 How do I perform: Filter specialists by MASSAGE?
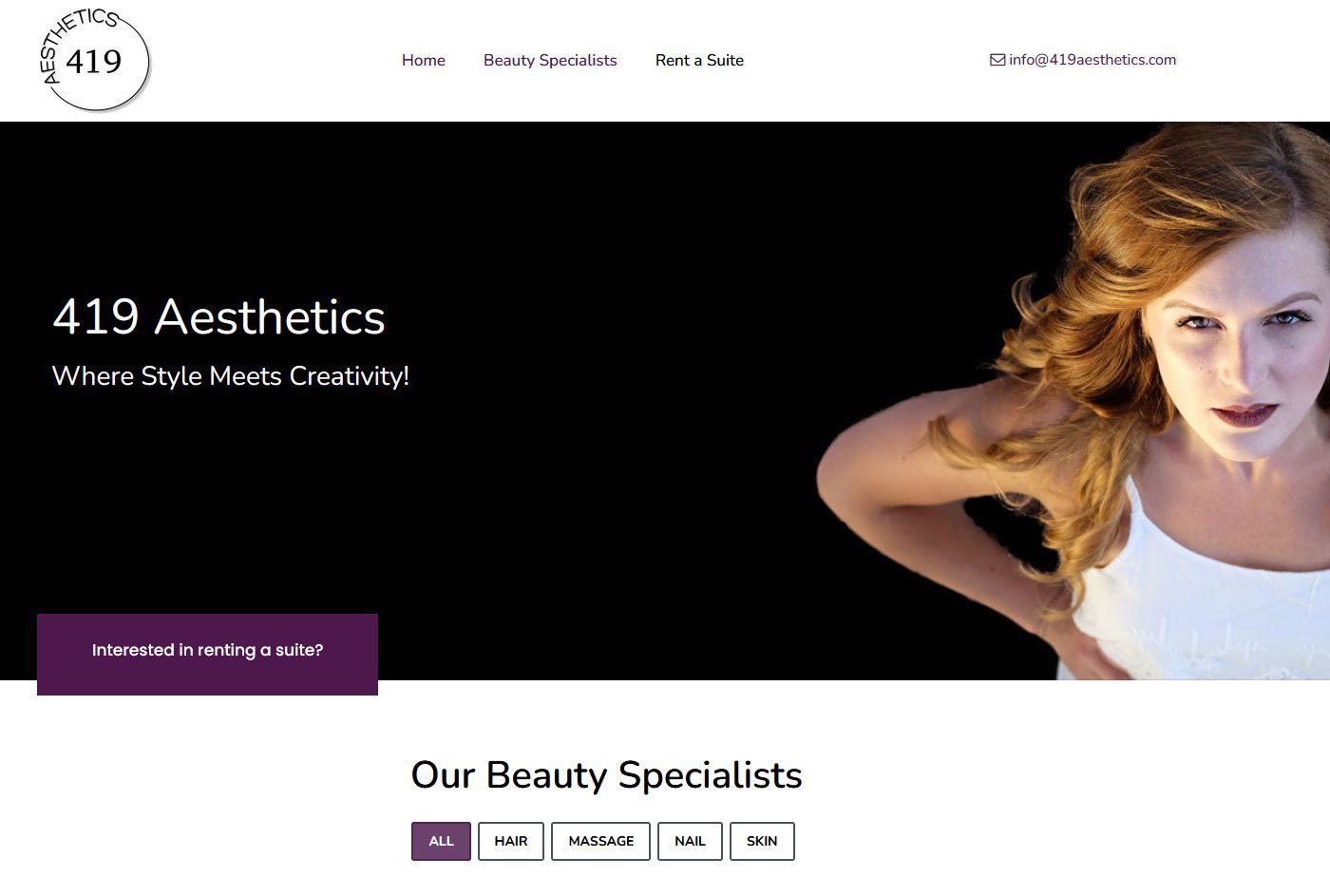click(600, 841)
